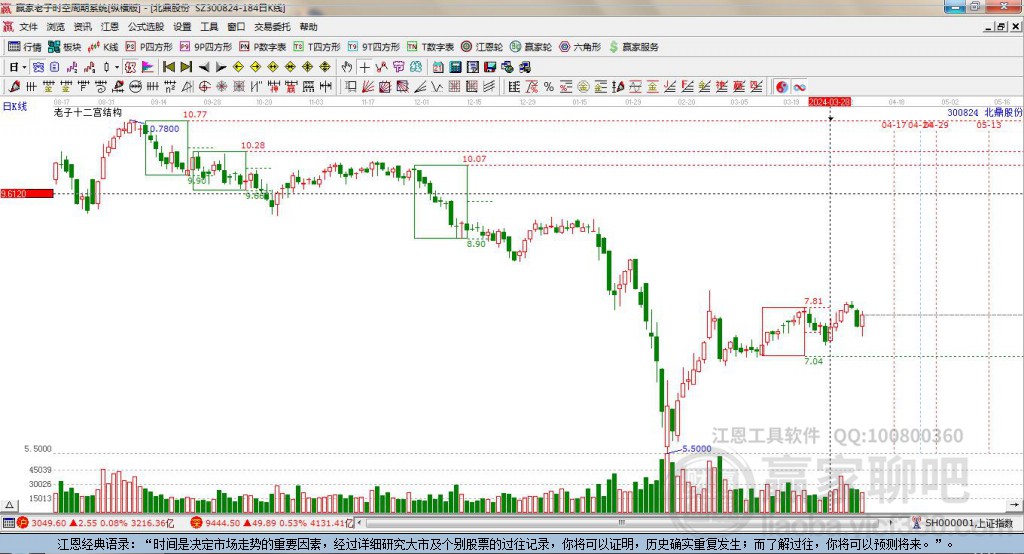1024x554 pixels.
Task: Activate the crosshair cursor tool
Action: tap(364, 67)
